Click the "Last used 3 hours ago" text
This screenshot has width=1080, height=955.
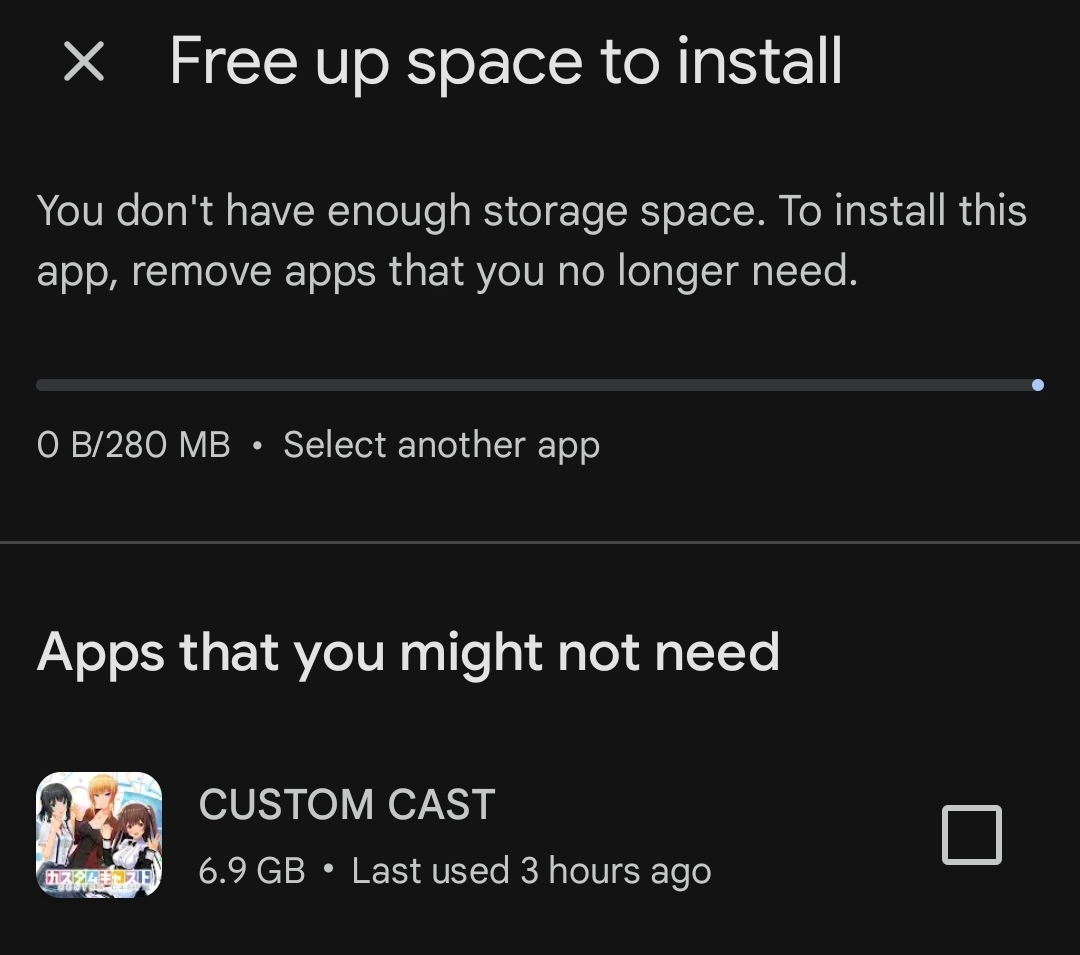pyautogui.click(x=531, y=871)
